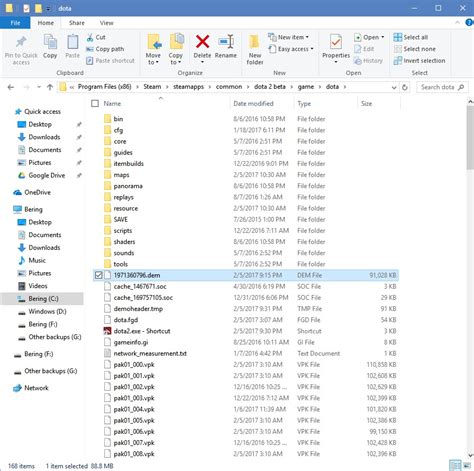Open the Easy access dropdown
Image resolution: width=474 pixels, height=471 pixels.
coord(291,49)
